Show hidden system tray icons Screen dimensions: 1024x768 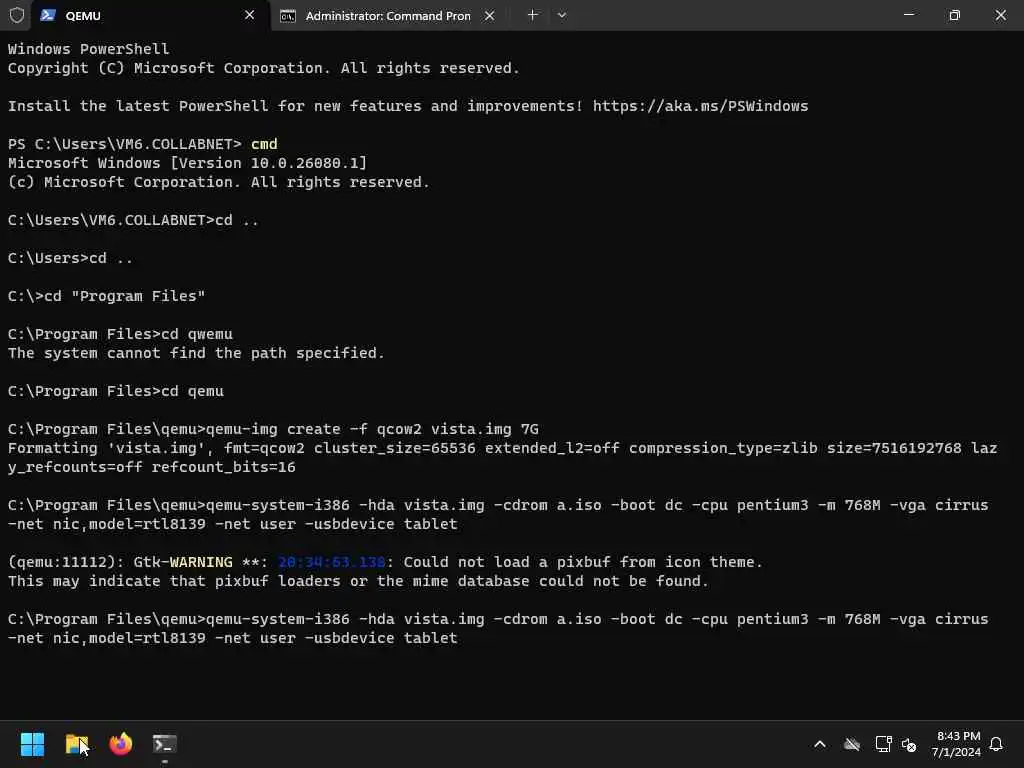point(820,744)
